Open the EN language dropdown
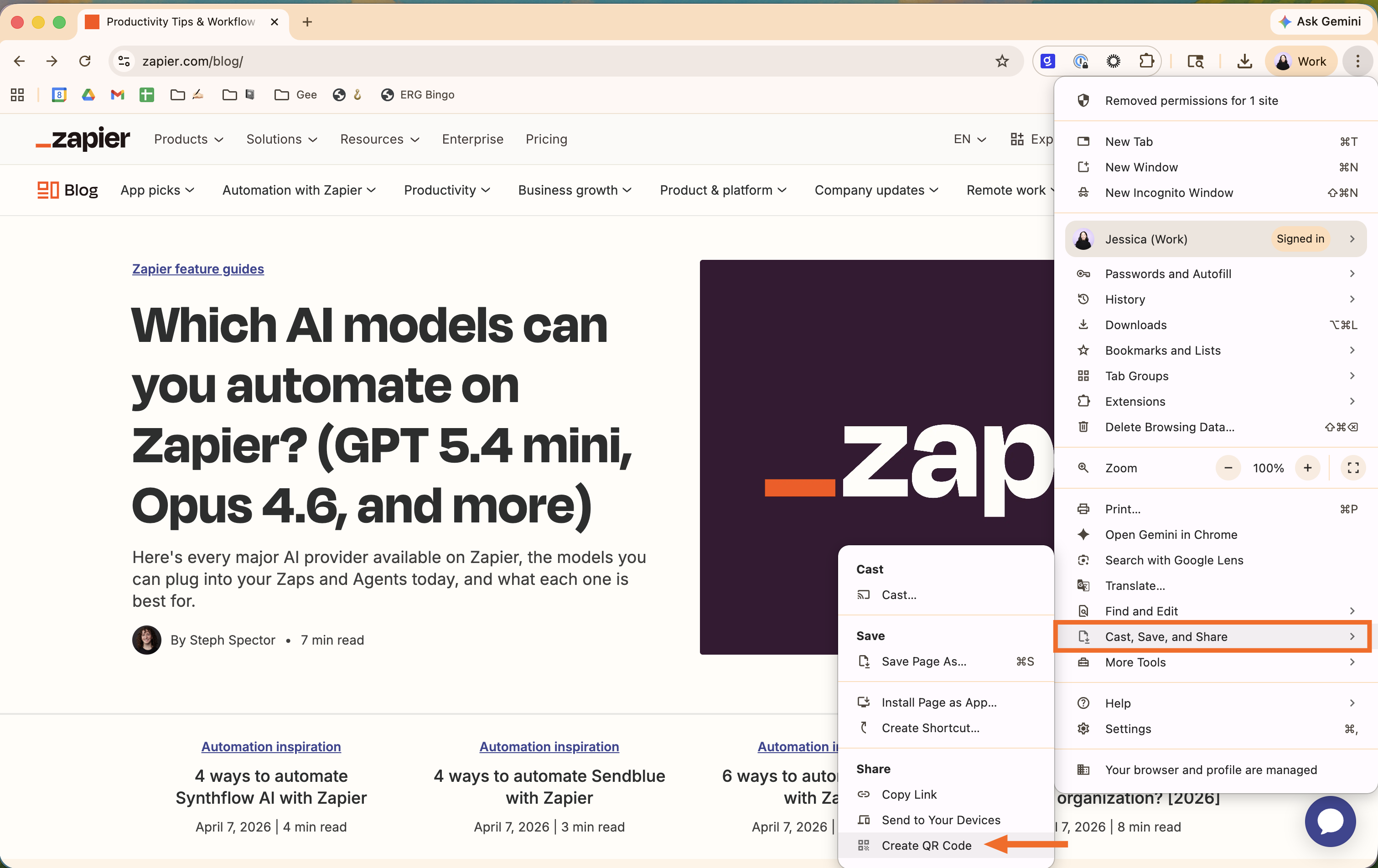 [x=969, y=139]
